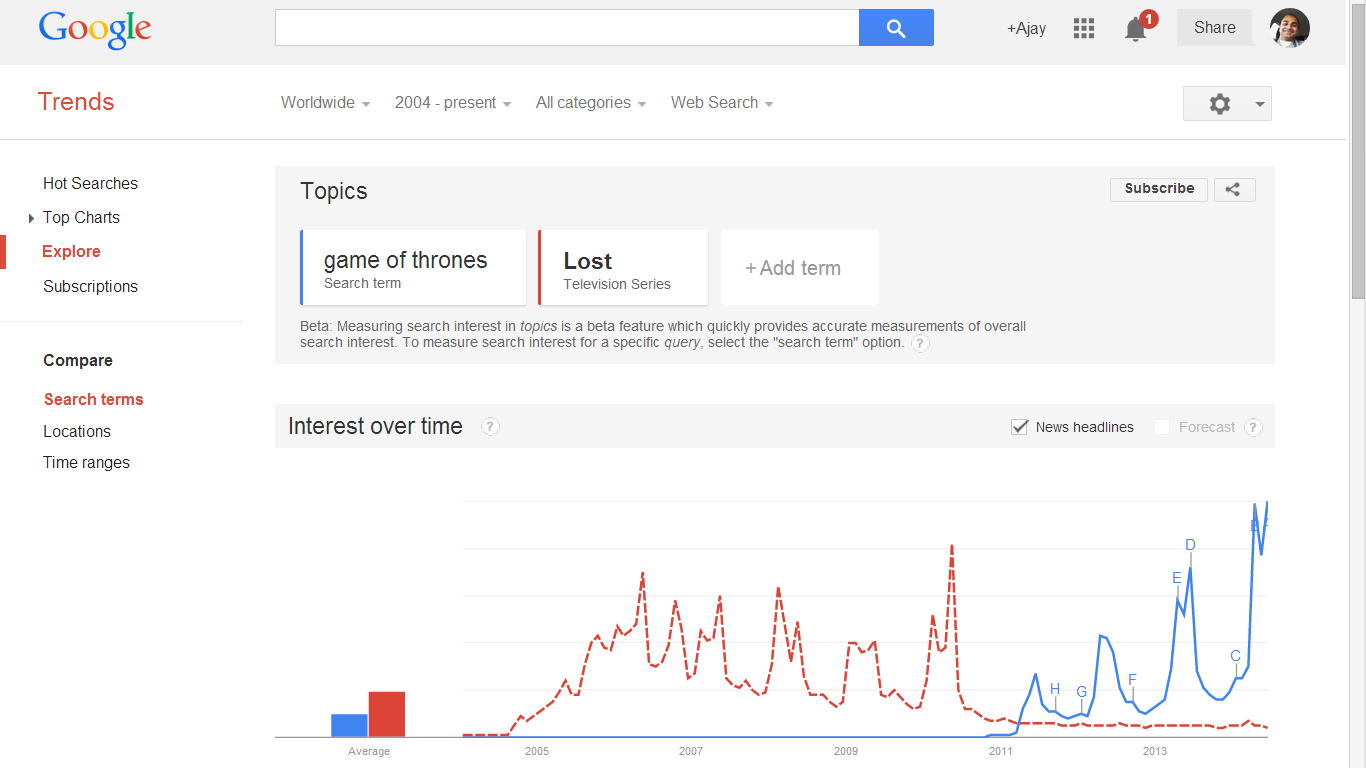Uncheck the News headlines checkbox

1020,427
